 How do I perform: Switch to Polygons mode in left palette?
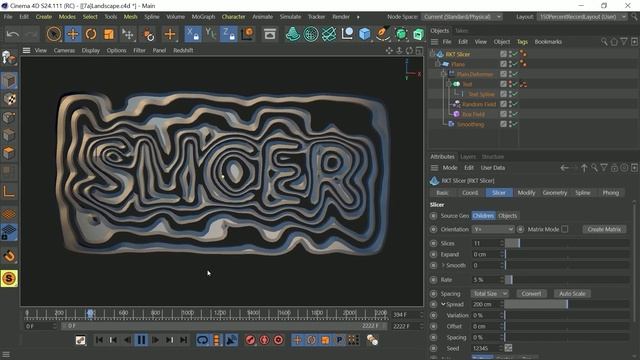pyautogui.click(x=9, y=153)
